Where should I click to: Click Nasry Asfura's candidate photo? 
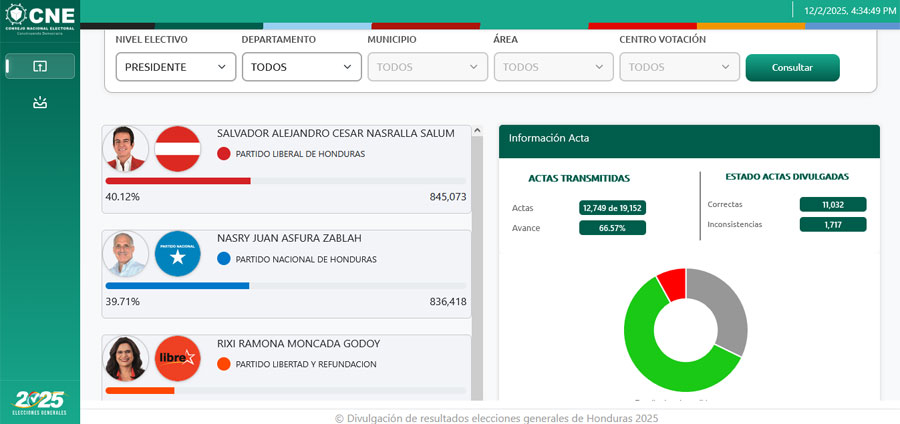pos(125,254)
